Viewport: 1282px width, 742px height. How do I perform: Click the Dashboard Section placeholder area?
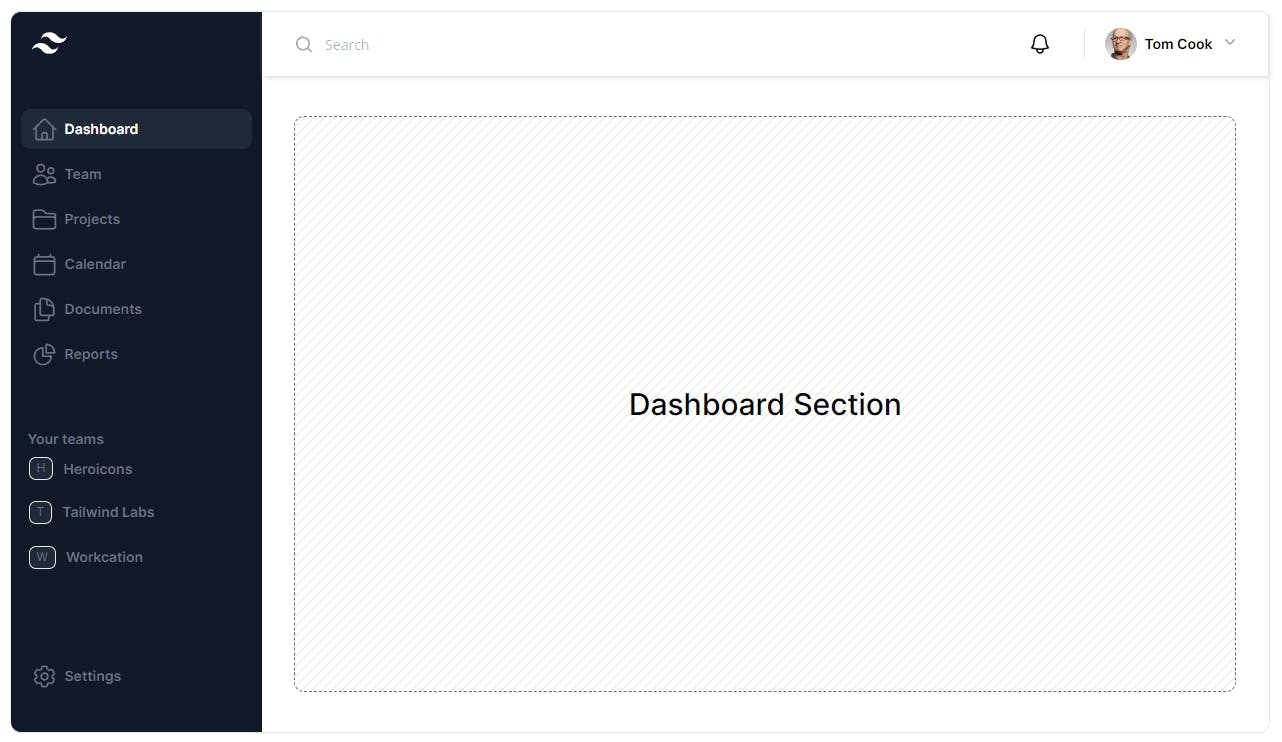click(x=765, y=404)
